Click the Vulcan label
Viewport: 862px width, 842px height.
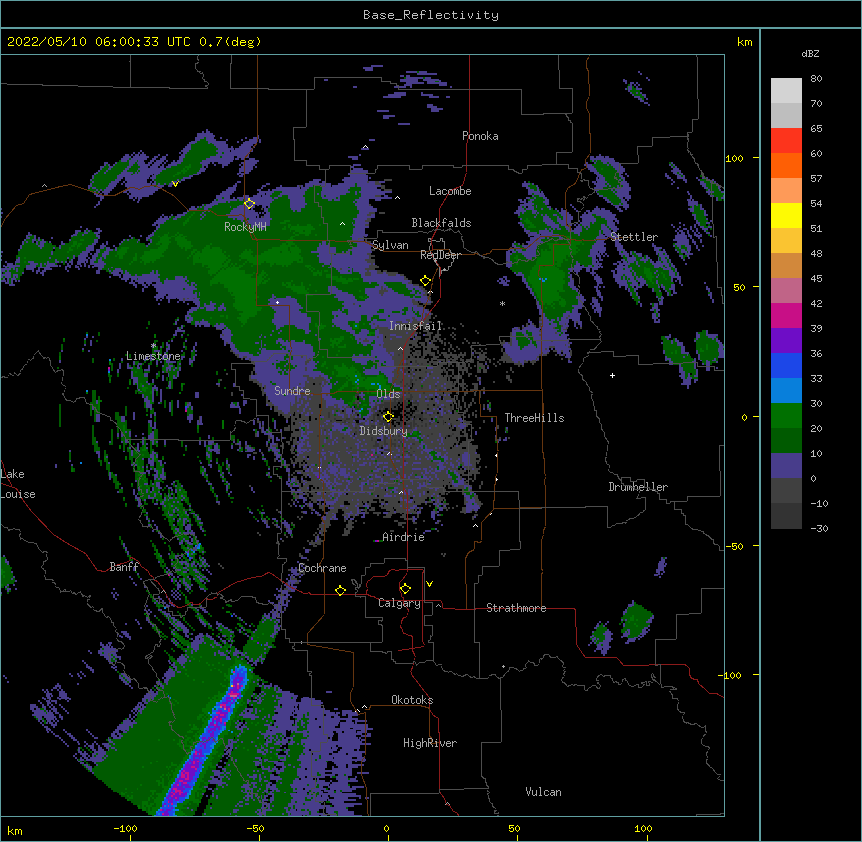[x=543, y=792]
